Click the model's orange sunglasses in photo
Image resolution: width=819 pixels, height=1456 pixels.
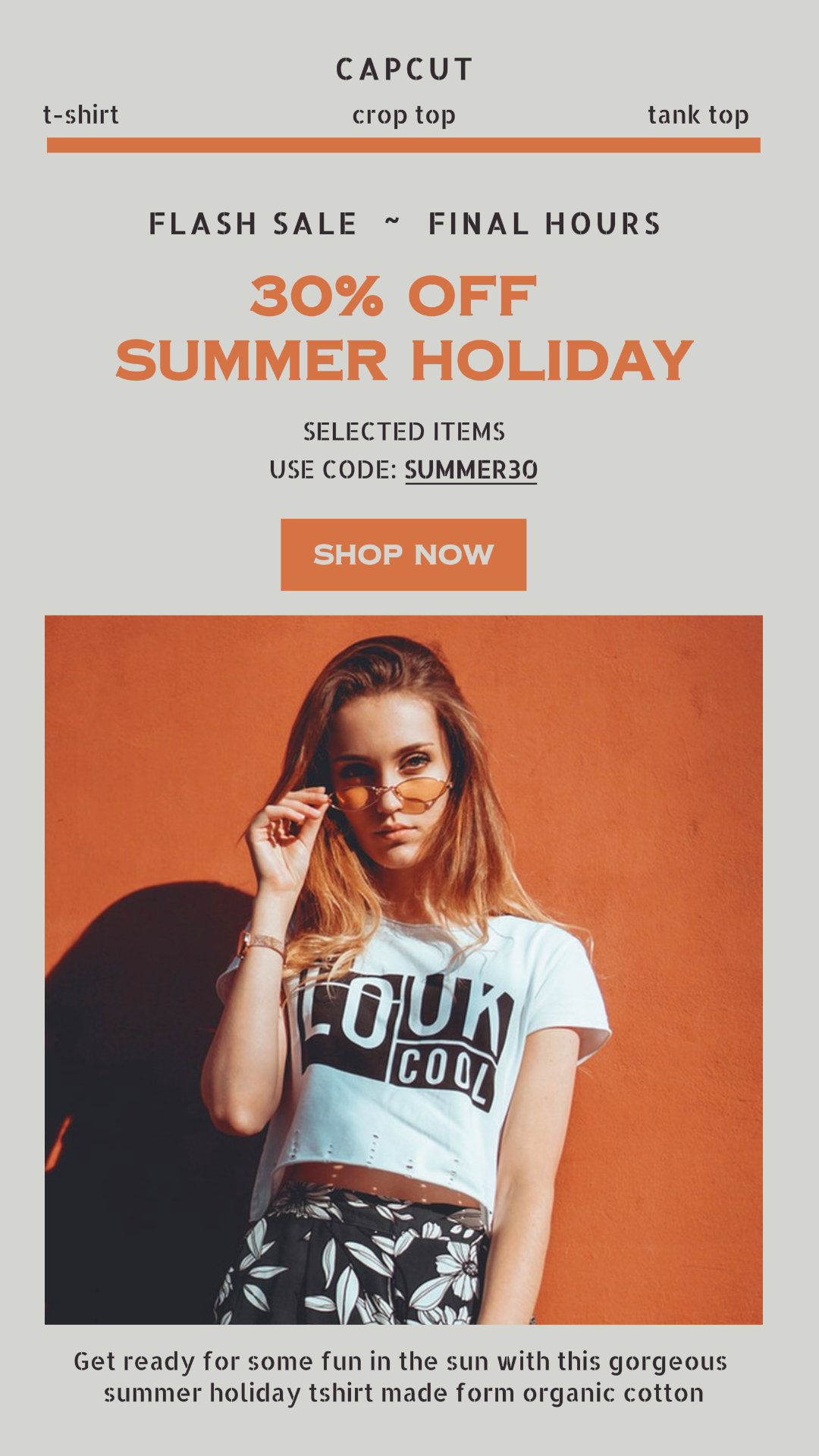(x=392, y=795)
